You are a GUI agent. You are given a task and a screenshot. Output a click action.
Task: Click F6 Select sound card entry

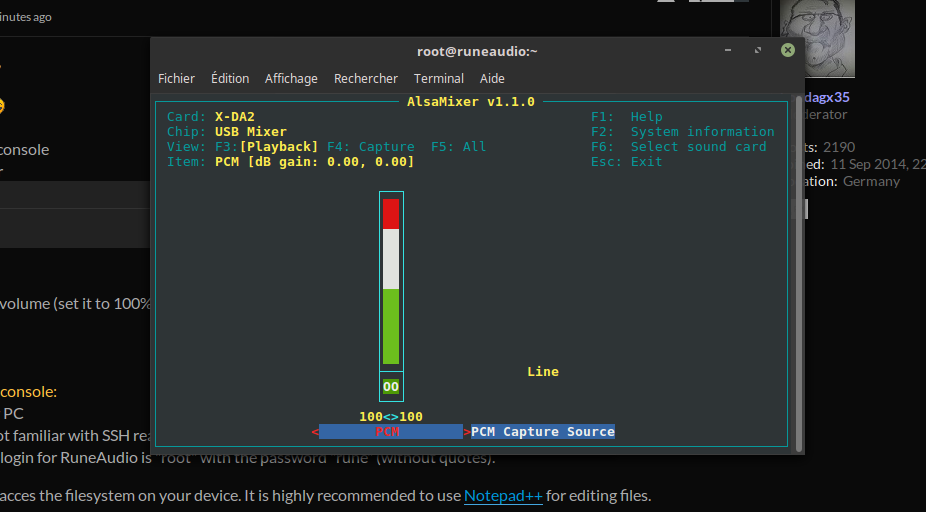[679, 146]
